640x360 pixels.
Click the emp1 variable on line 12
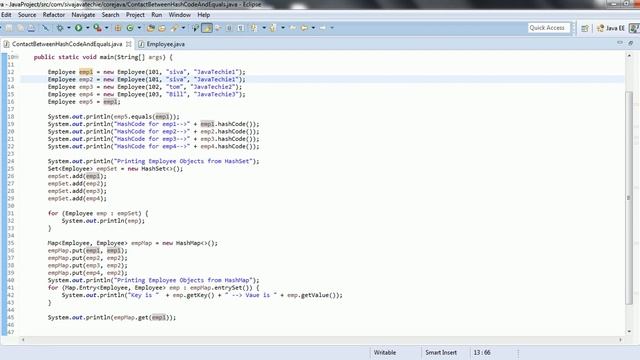(x=86, y=72)
